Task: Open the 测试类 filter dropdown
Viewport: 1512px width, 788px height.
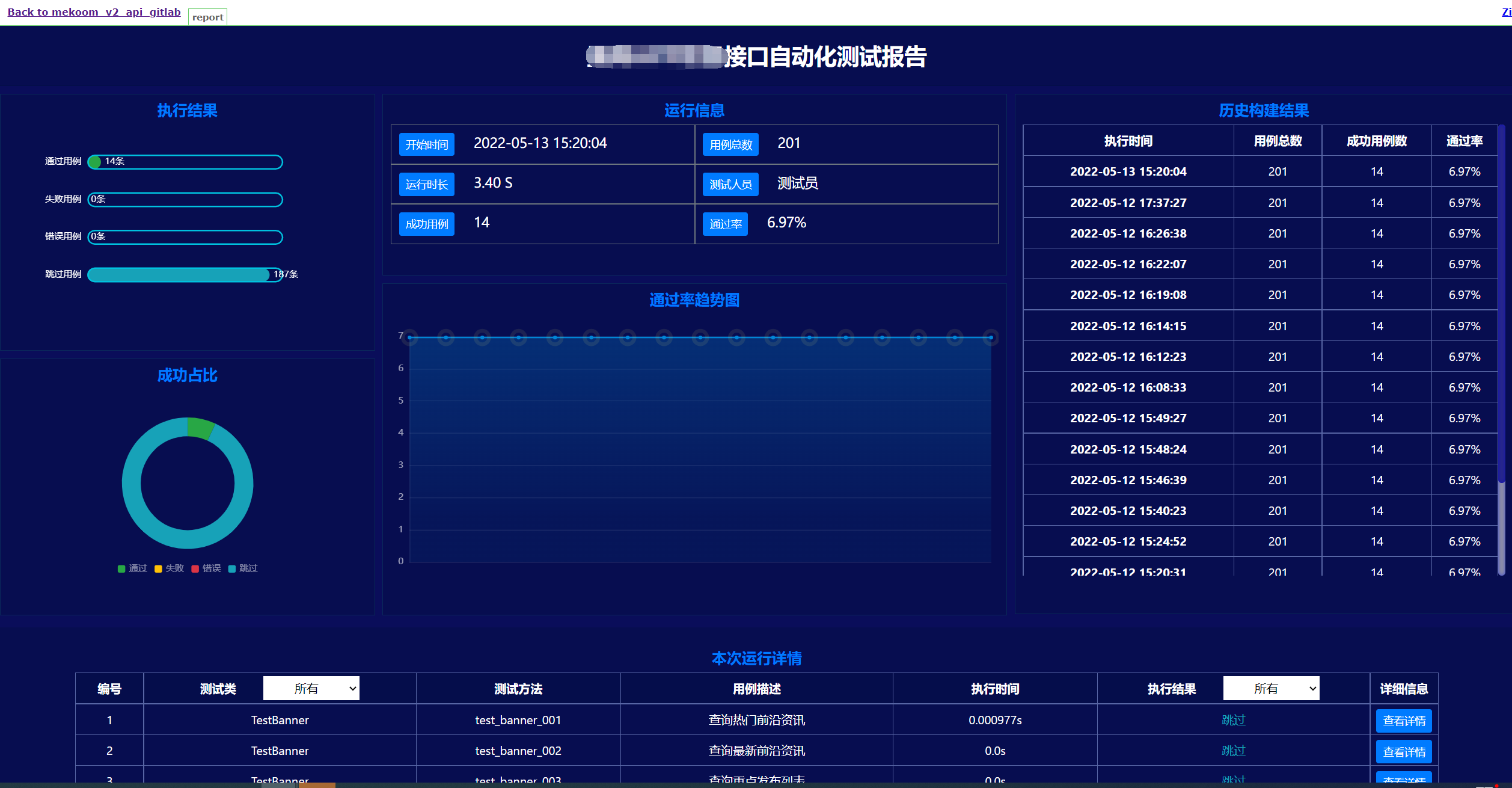Action: click(311, 688)
